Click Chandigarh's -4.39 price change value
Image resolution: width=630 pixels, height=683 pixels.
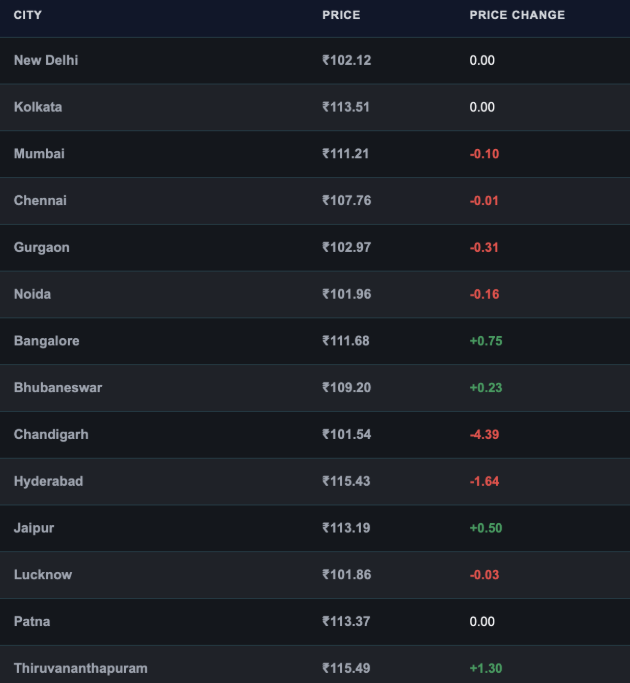pyautogui.click(x=484, y=434)
